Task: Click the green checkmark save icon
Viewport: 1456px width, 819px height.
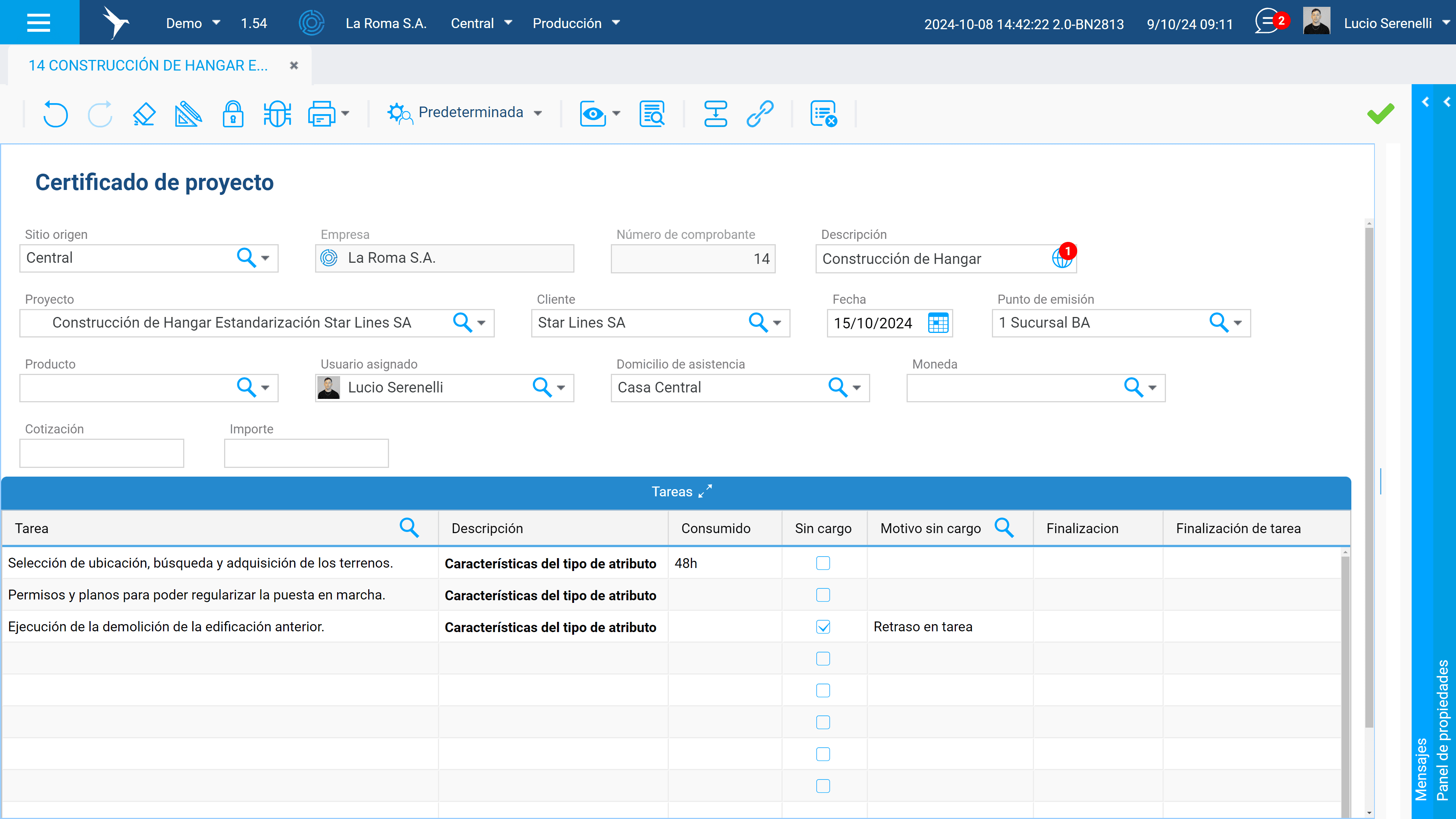Action: click(x=1380, y=114)
